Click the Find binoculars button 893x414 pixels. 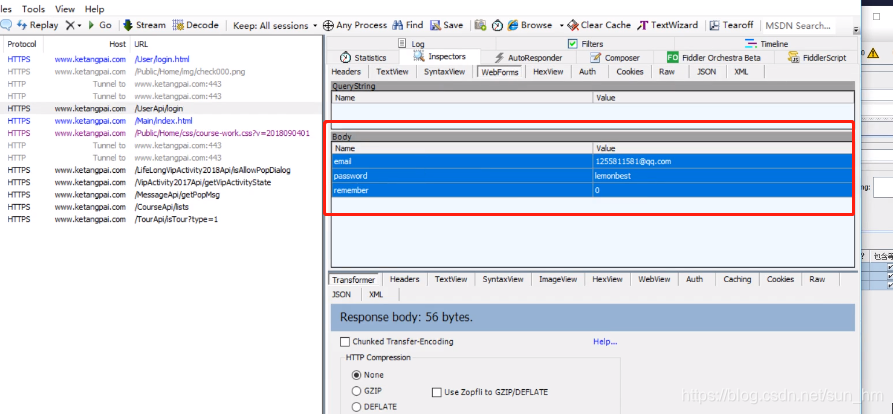407,25
